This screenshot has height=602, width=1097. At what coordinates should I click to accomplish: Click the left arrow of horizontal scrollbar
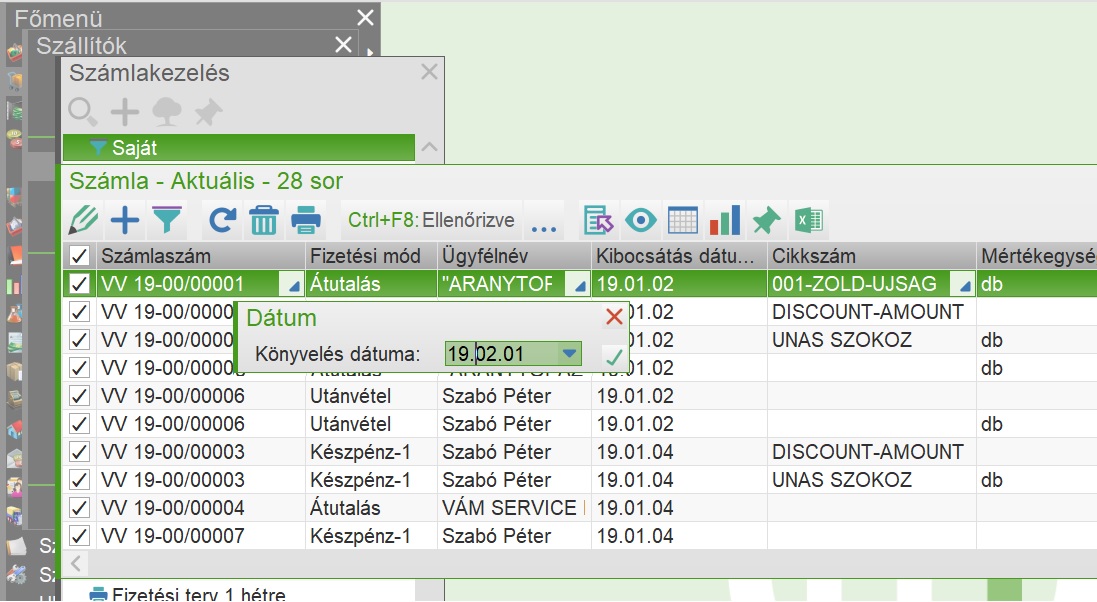point(76,563)
